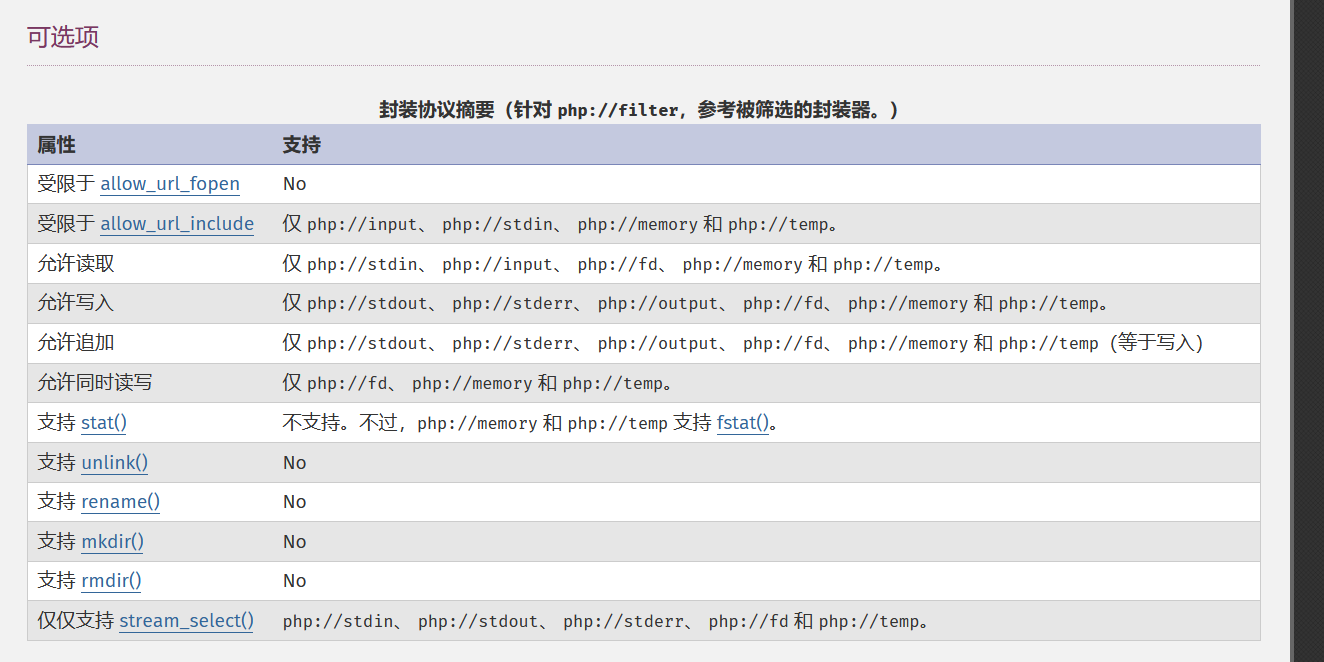This screenshot has height=662, width=1324.
Task: Open the stream_select() link
Action: click(x=187, y=621)
